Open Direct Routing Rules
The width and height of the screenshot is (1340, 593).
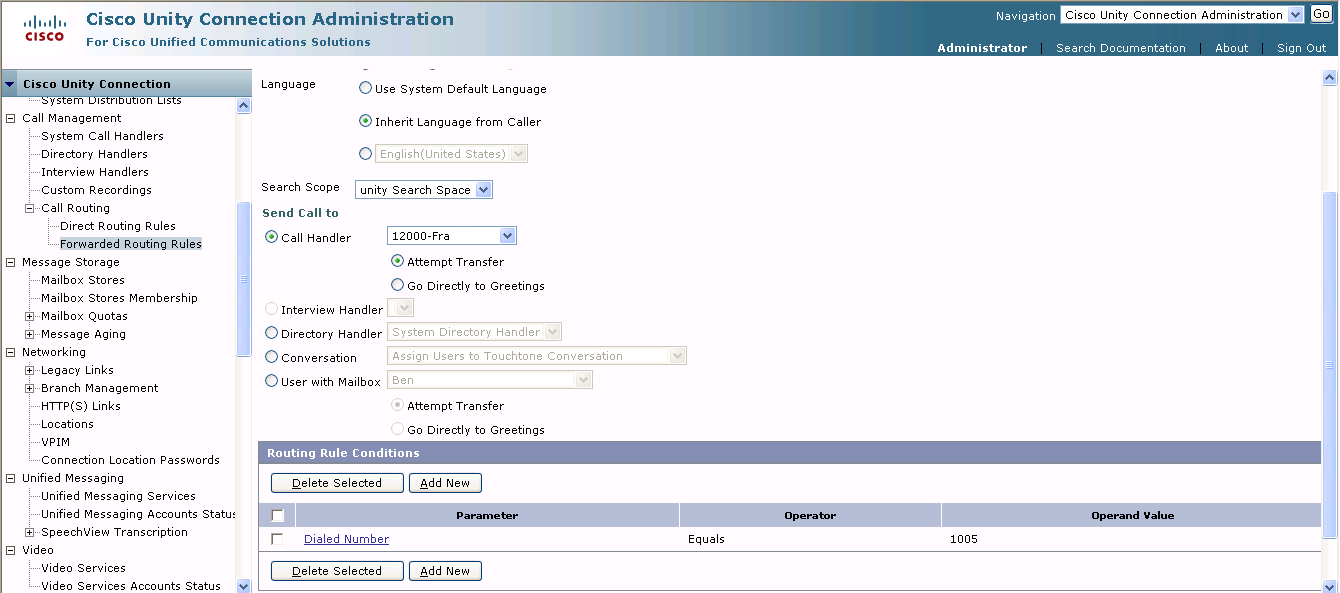(x=117, y=226)
